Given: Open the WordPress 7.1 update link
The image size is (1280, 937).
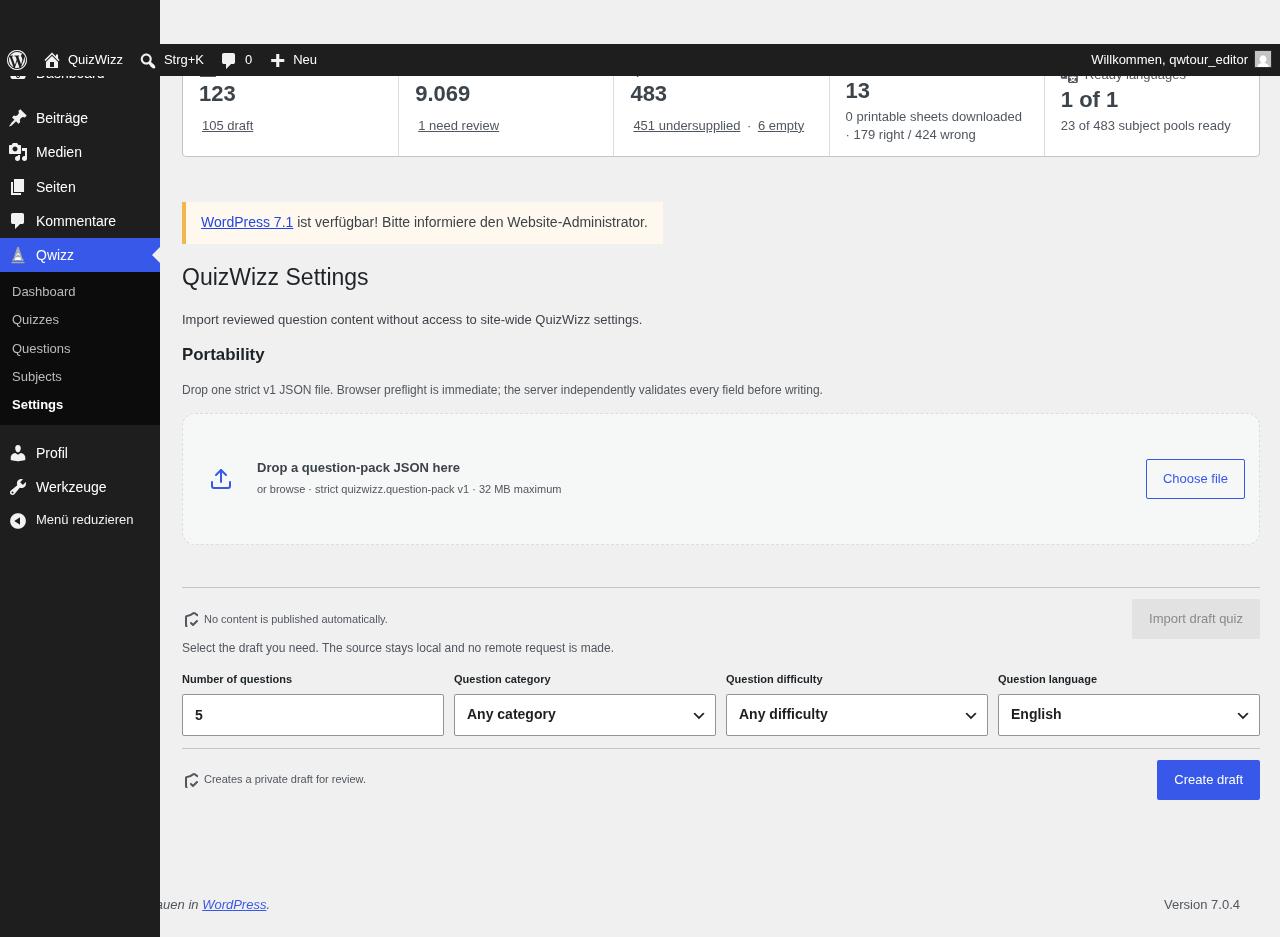Looking at the screenshot, I should pos(247,222).
